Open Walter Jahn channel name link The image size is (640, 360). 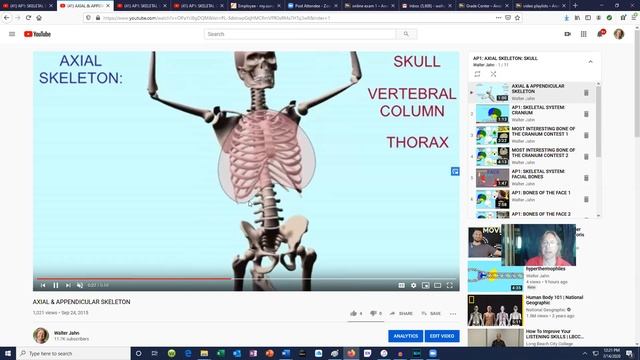point(67,333)
